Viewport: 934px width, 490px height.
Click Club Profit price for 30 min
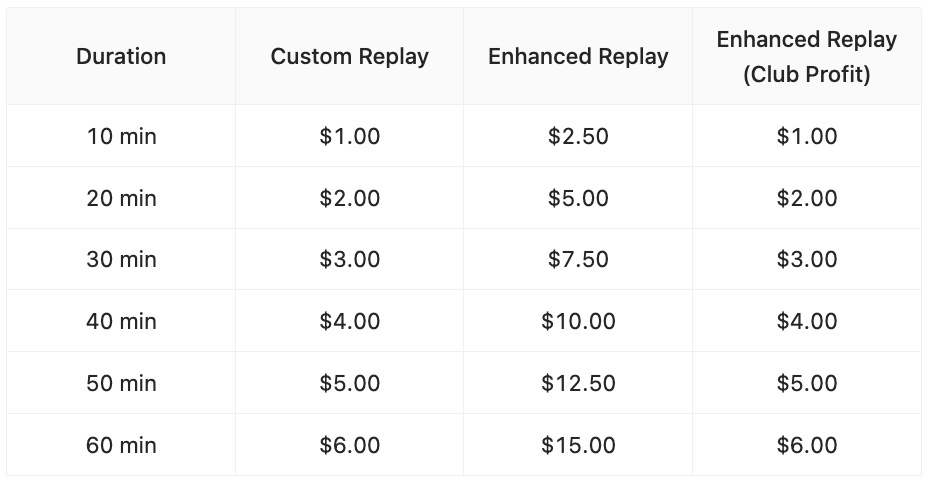pos(806,260)
